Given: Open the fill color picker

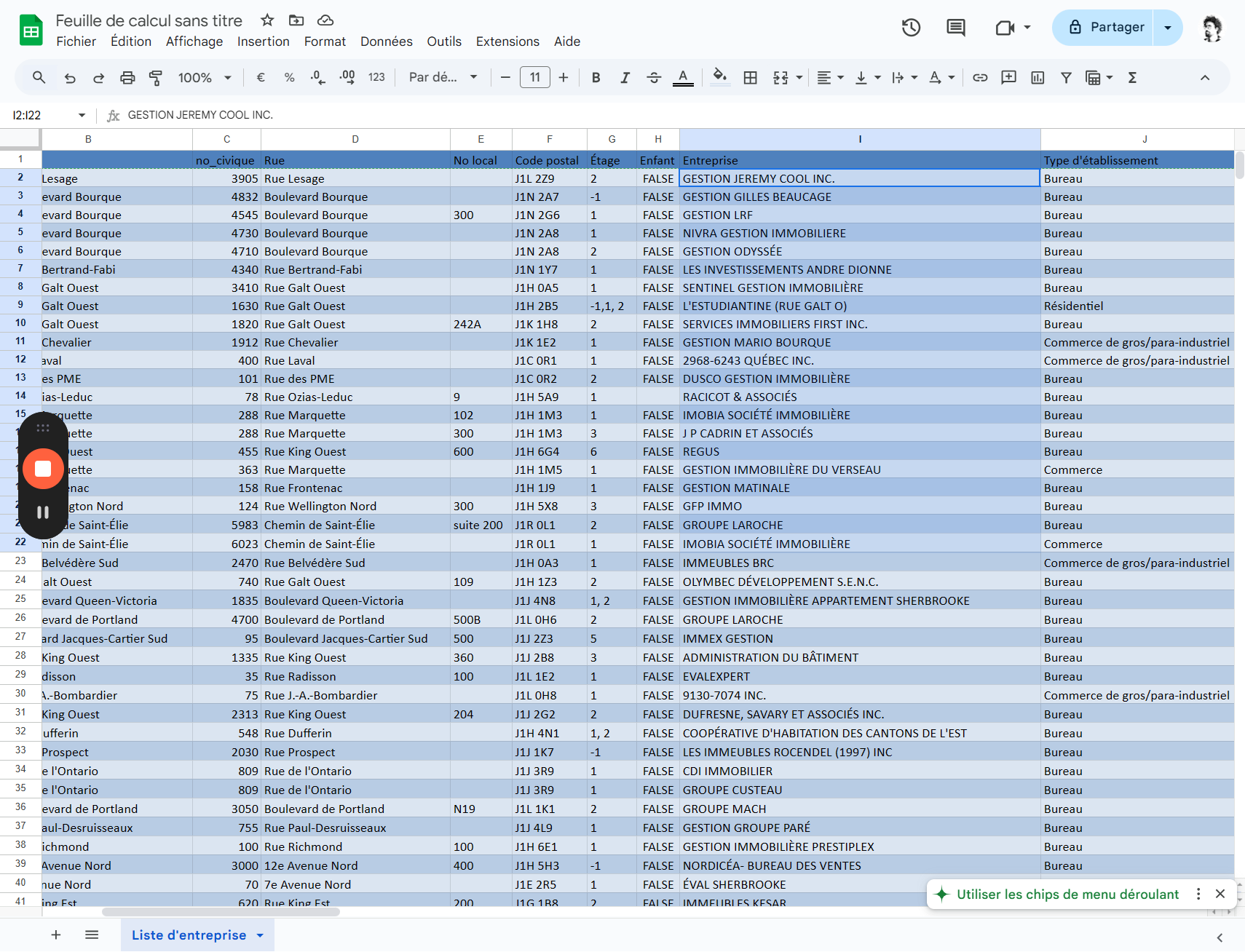Looking at the screenshot, I should click(x=720, y=77).
